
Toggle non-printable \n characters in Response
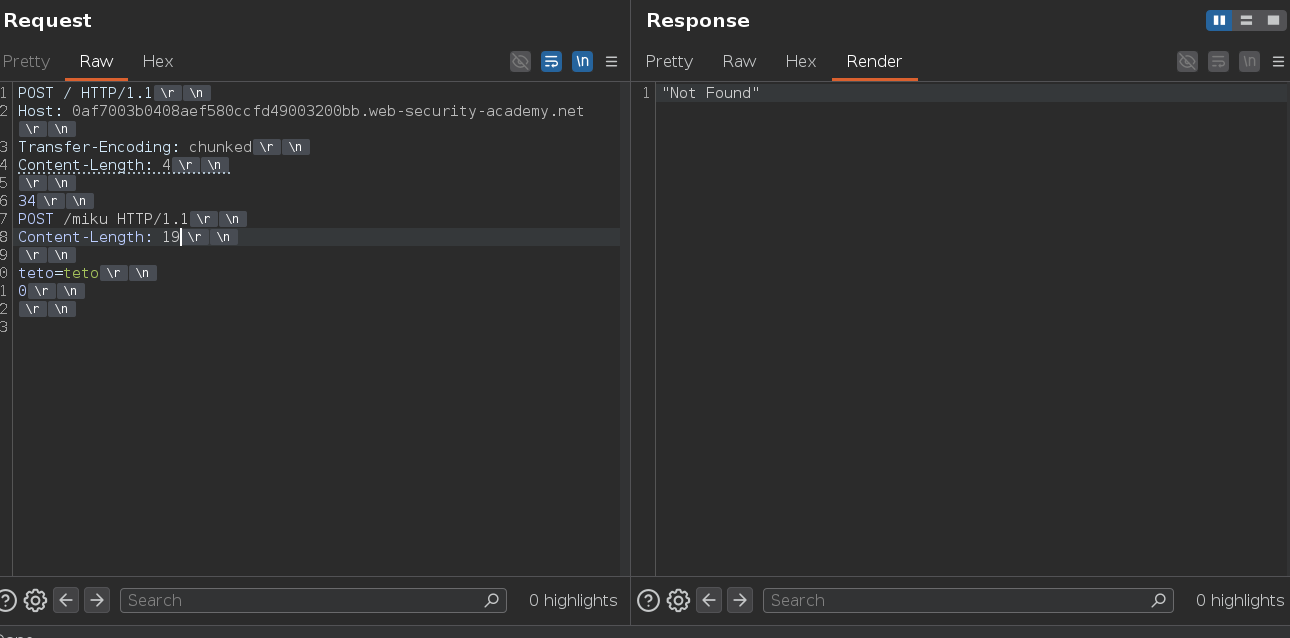pos(1249,61)
